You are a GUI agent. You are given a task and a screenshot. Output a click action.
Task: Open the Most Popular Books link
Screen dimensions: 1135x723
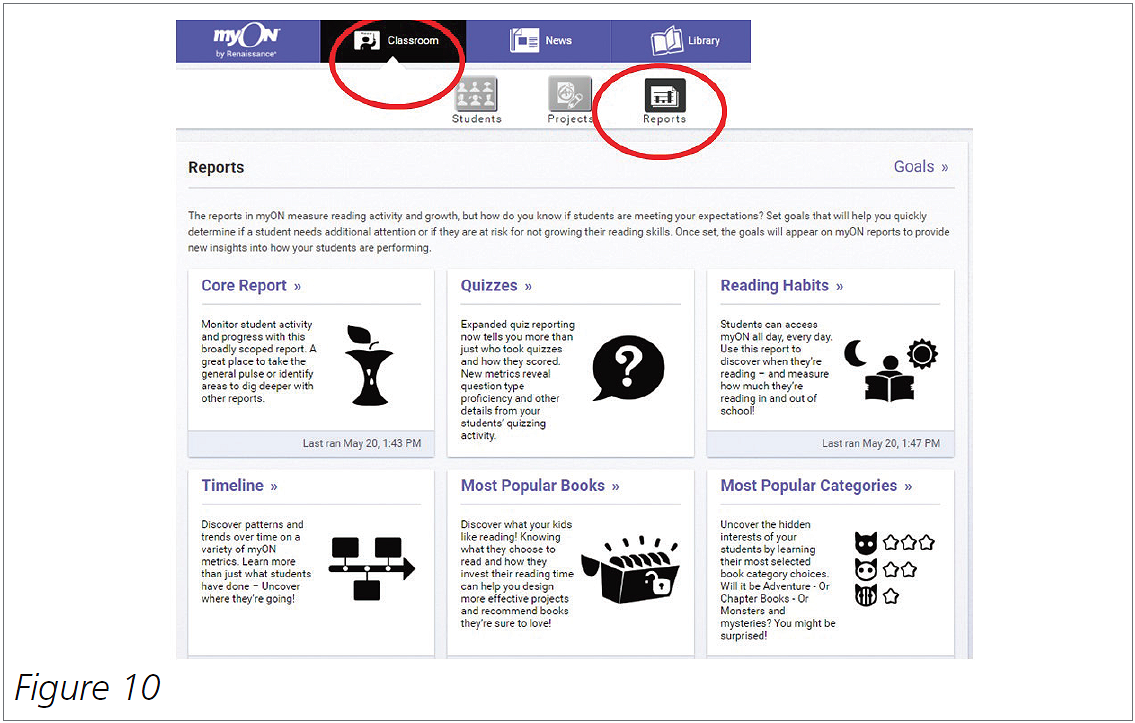click(540, 486)
